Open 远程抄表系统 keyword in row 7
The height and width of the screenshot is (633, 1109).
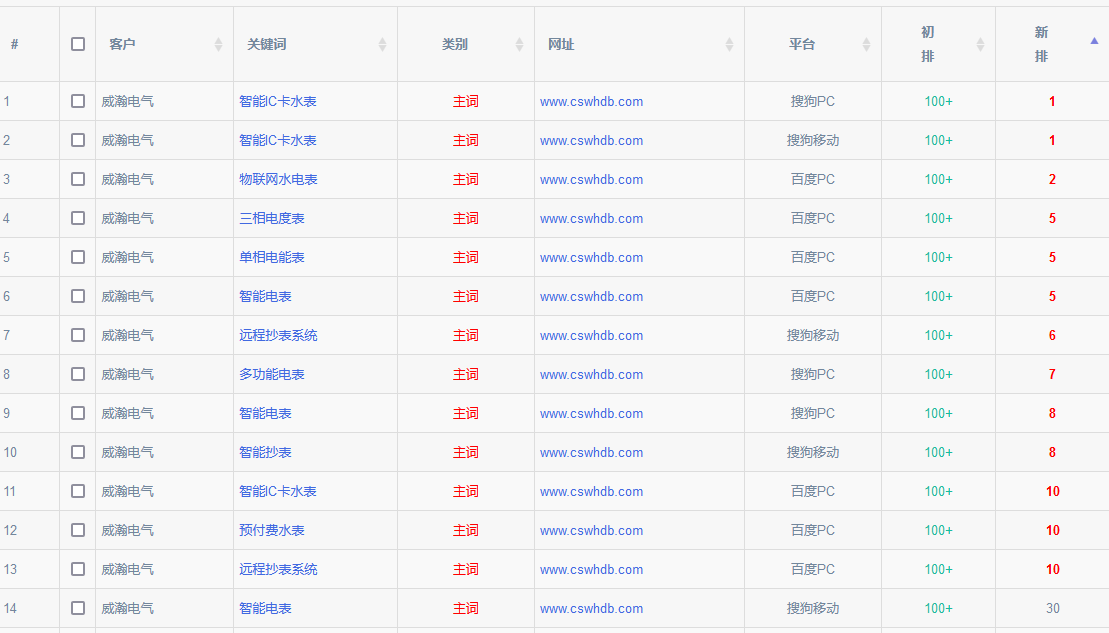278,335
